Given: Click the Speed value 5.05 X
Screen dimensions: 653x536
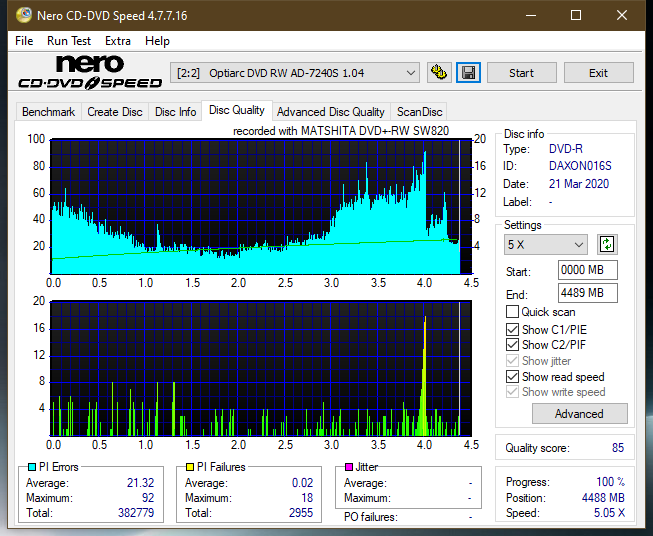Looking at the screenshot, I should 609,513.
